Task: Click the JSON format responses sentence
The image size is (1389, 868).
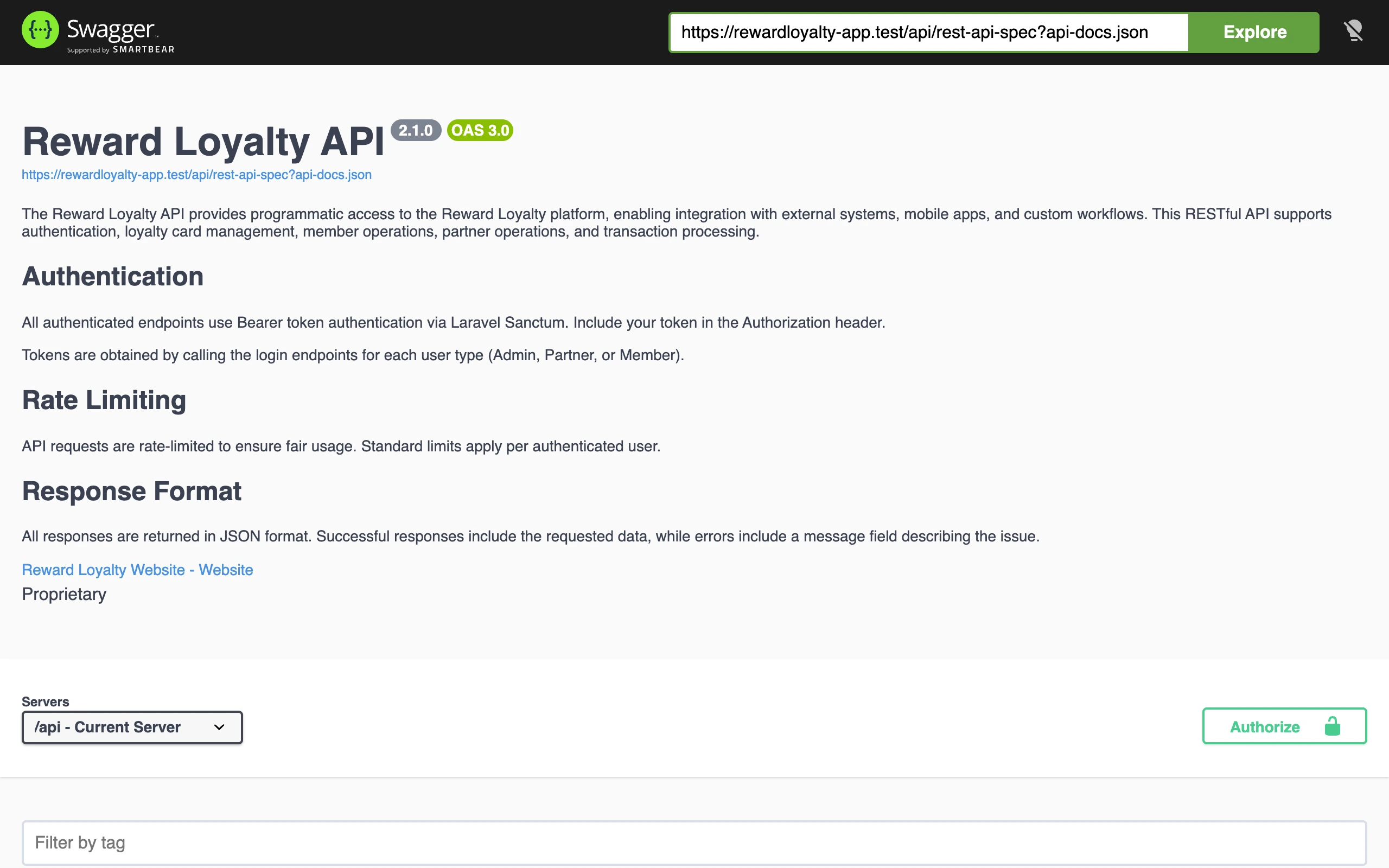Action: coord(530,537)
